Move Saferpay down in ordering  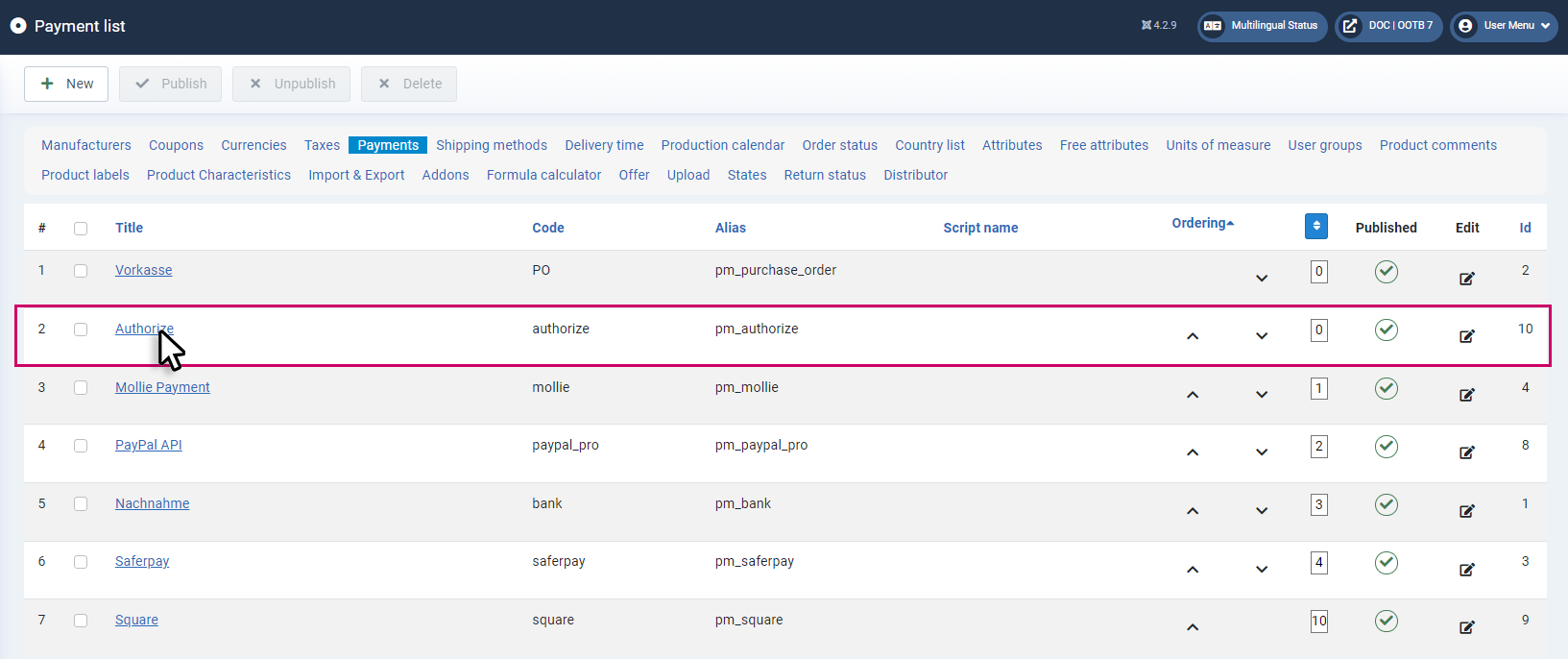(x=1262, y=570)
